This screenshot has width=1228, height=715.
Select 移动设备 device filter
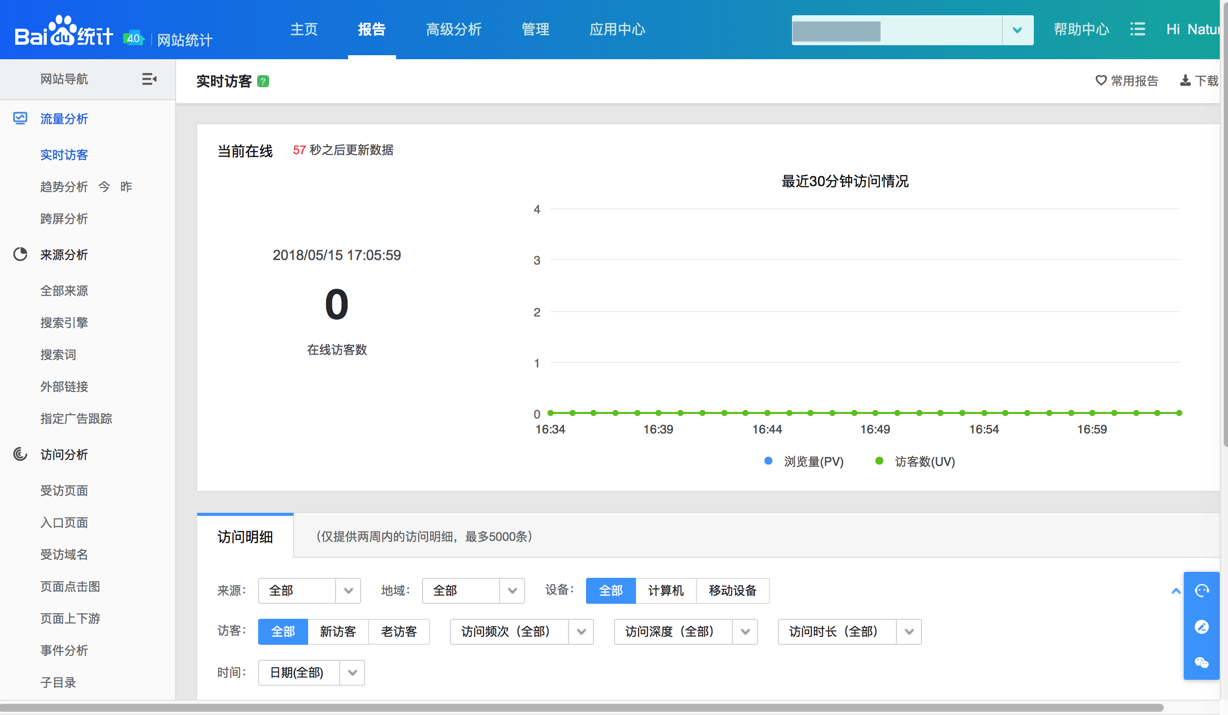tap(732, 591)
